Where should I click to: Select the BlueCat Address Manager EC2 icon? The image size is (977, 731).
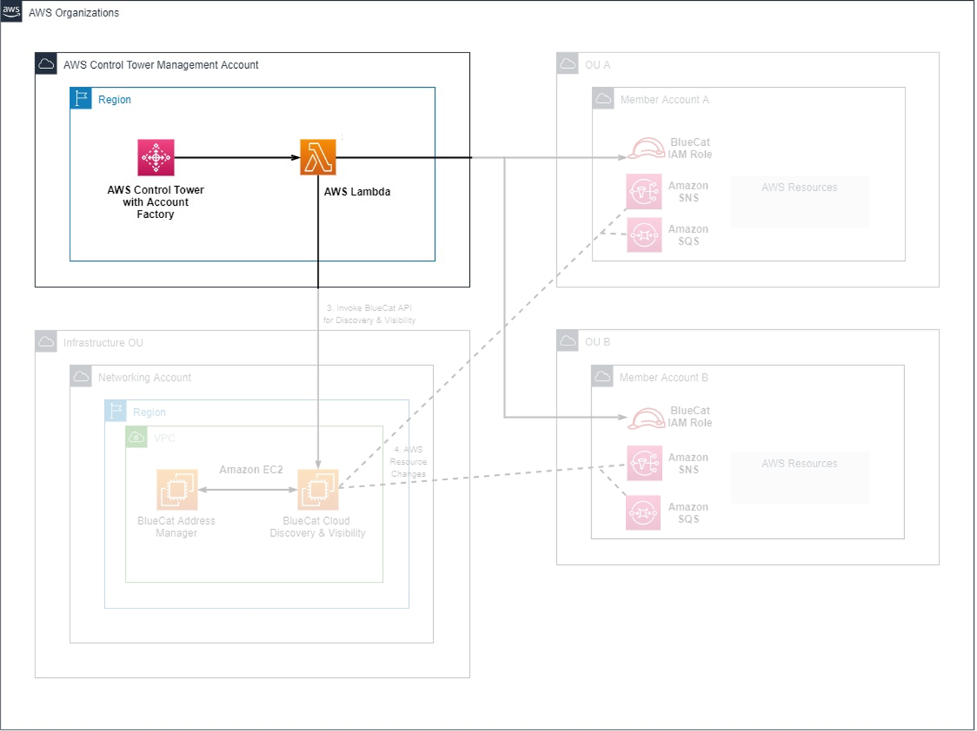tap(177, 489)
